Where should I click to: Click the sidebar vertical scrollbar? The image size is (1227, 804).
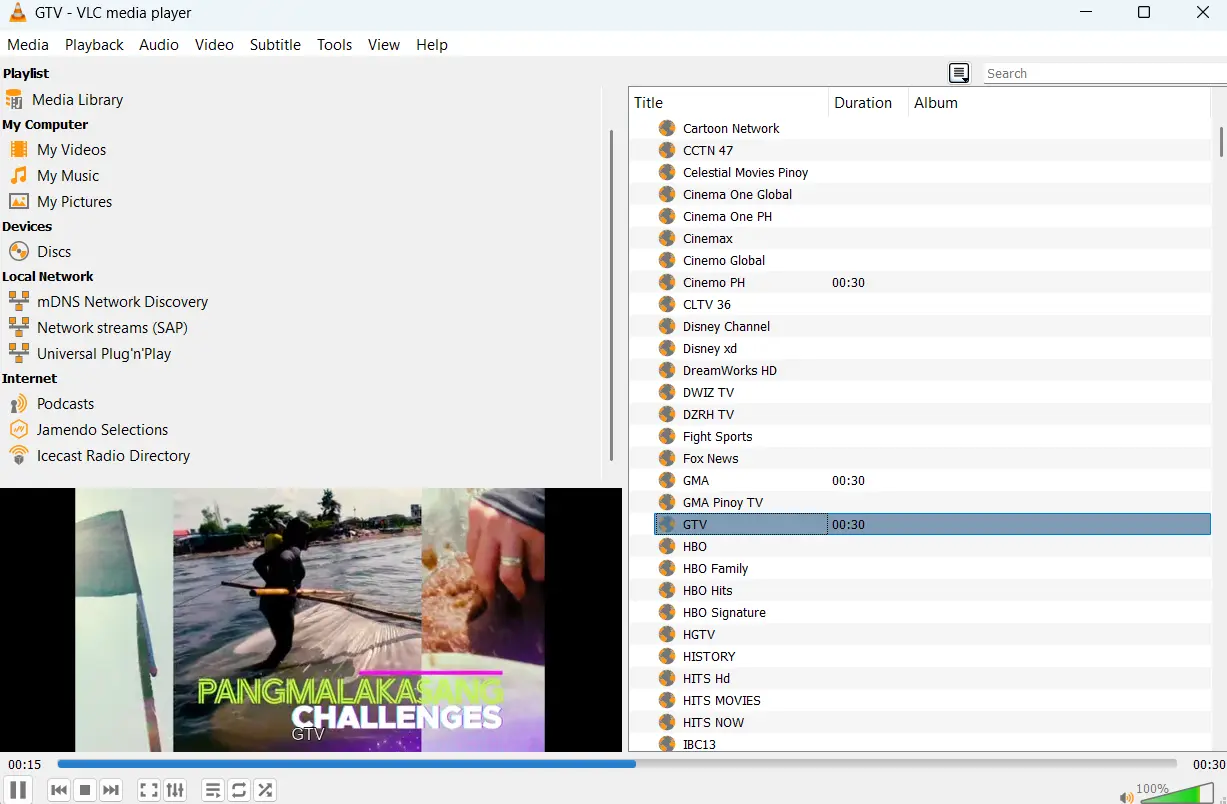point(611,295)
